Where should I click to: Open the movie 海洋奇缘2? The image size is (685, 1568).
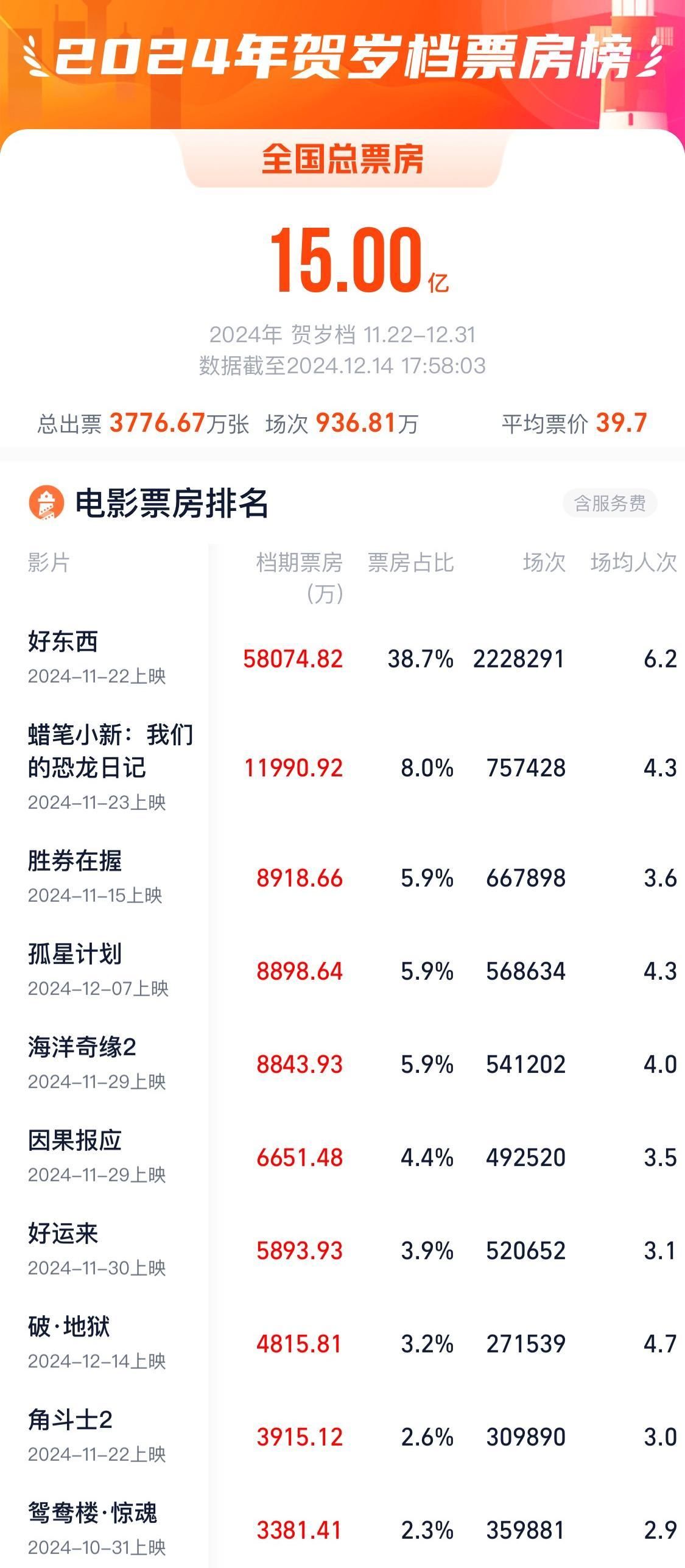click(82, 1047)
